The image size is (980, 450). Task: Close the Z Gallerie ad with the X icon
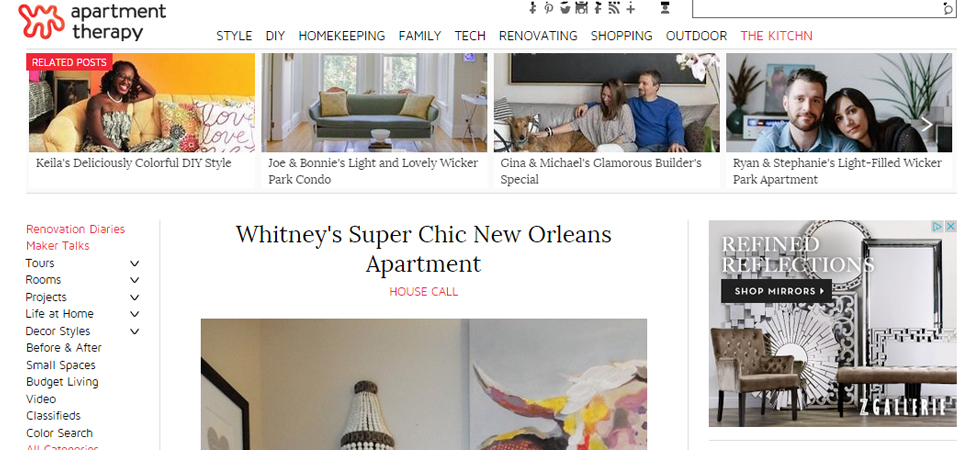[950, 226]
